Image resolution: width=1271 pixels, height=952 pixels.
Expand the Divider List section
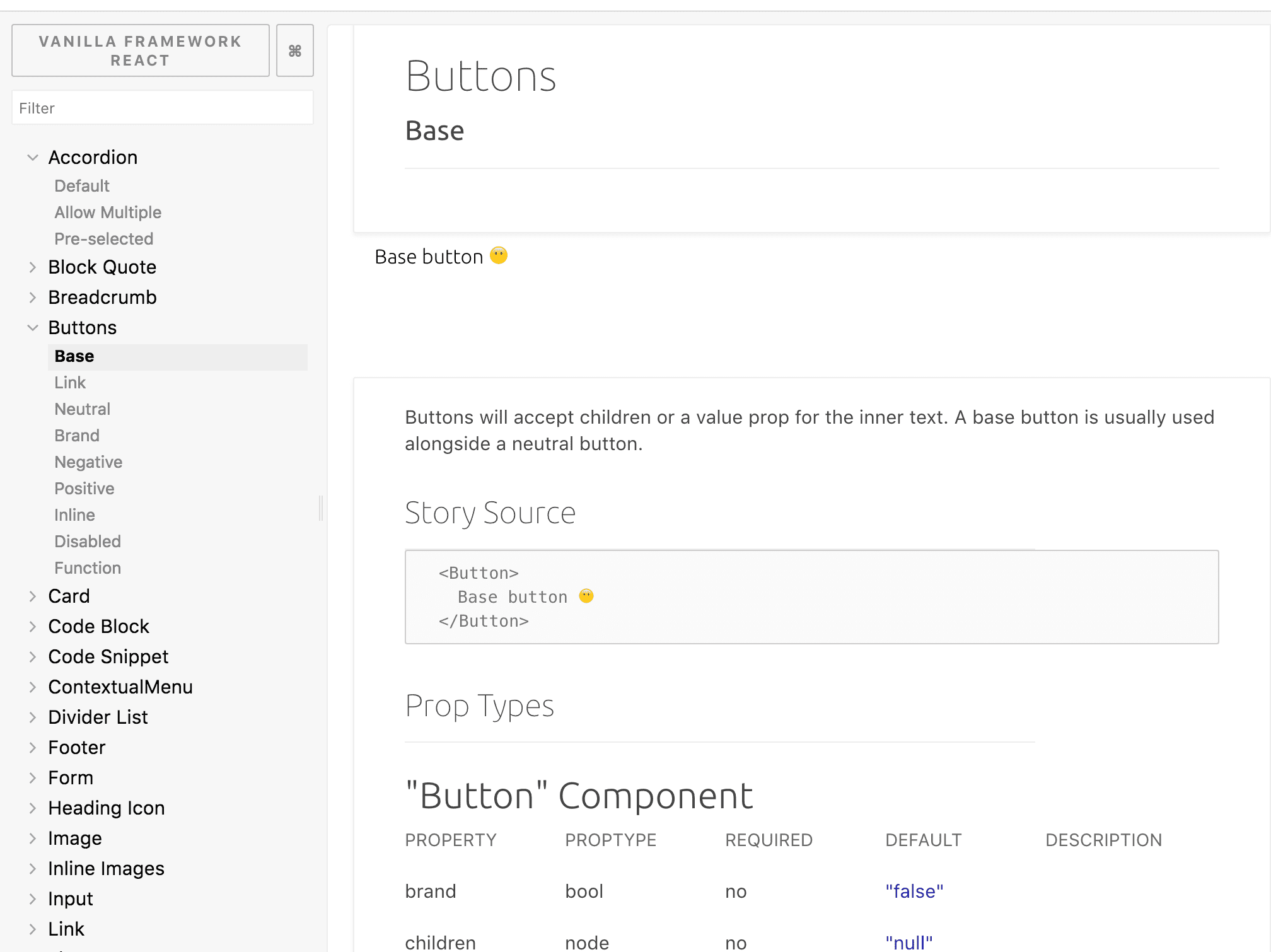click(x=98, y=717)
